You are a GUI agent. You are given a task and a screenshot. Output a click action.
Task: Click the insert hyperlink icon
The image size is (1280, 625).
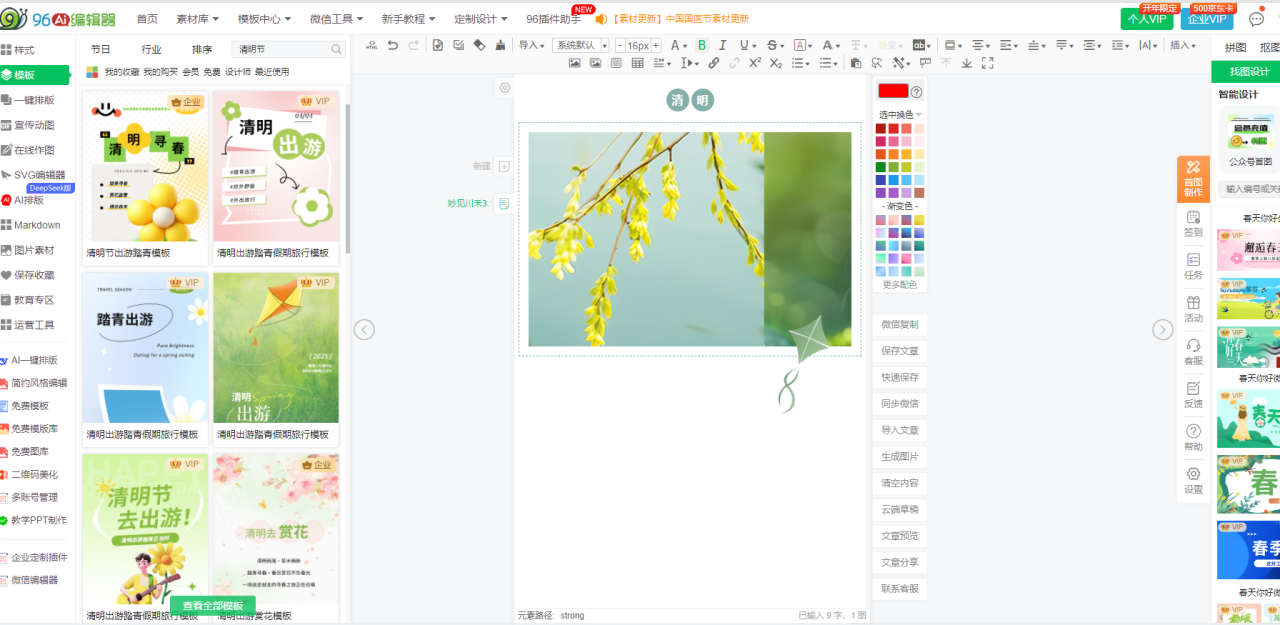[713, 63]
